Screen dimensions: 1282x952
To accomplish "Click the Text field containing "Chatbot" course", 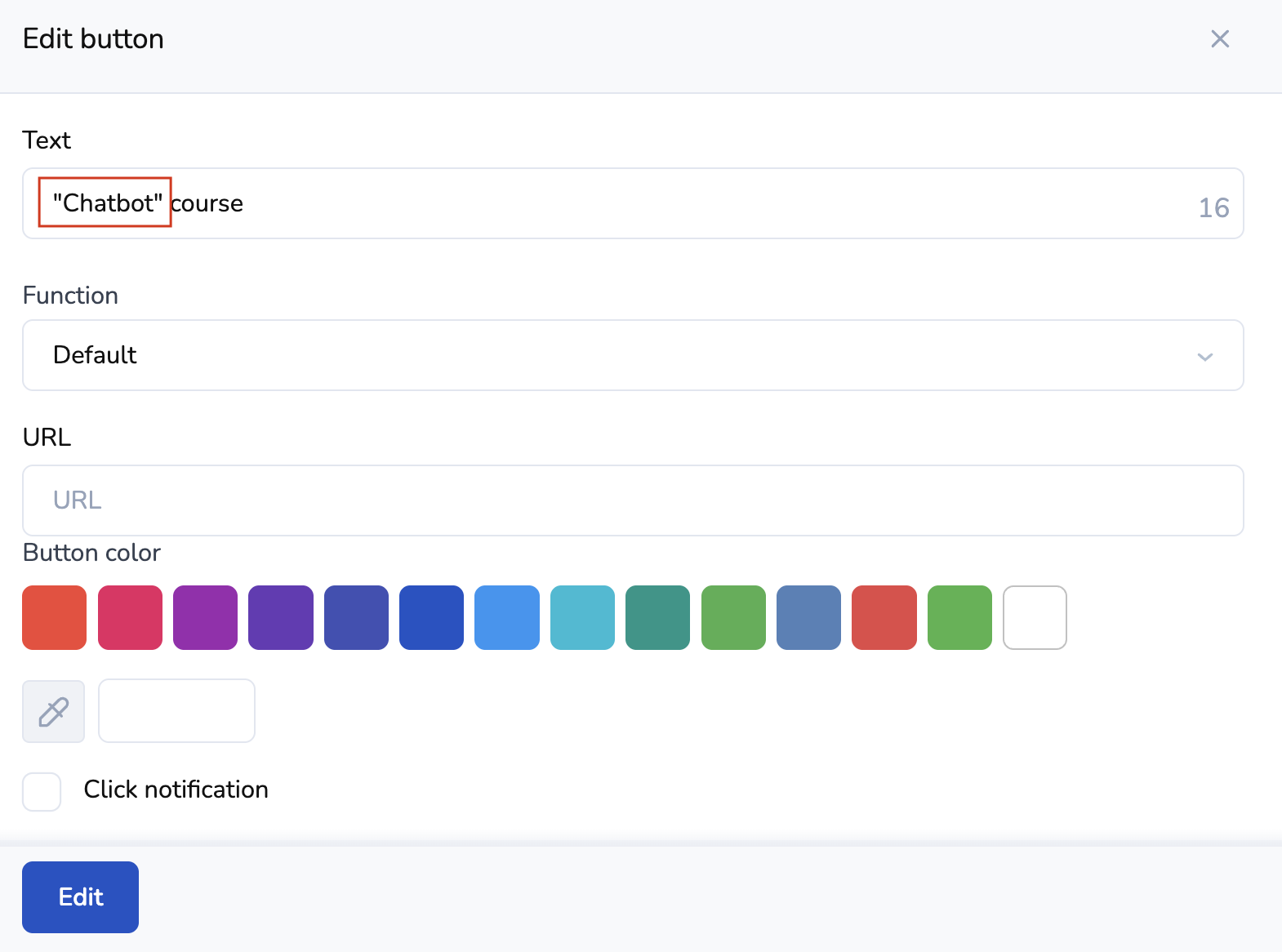I will coord(633,203).
